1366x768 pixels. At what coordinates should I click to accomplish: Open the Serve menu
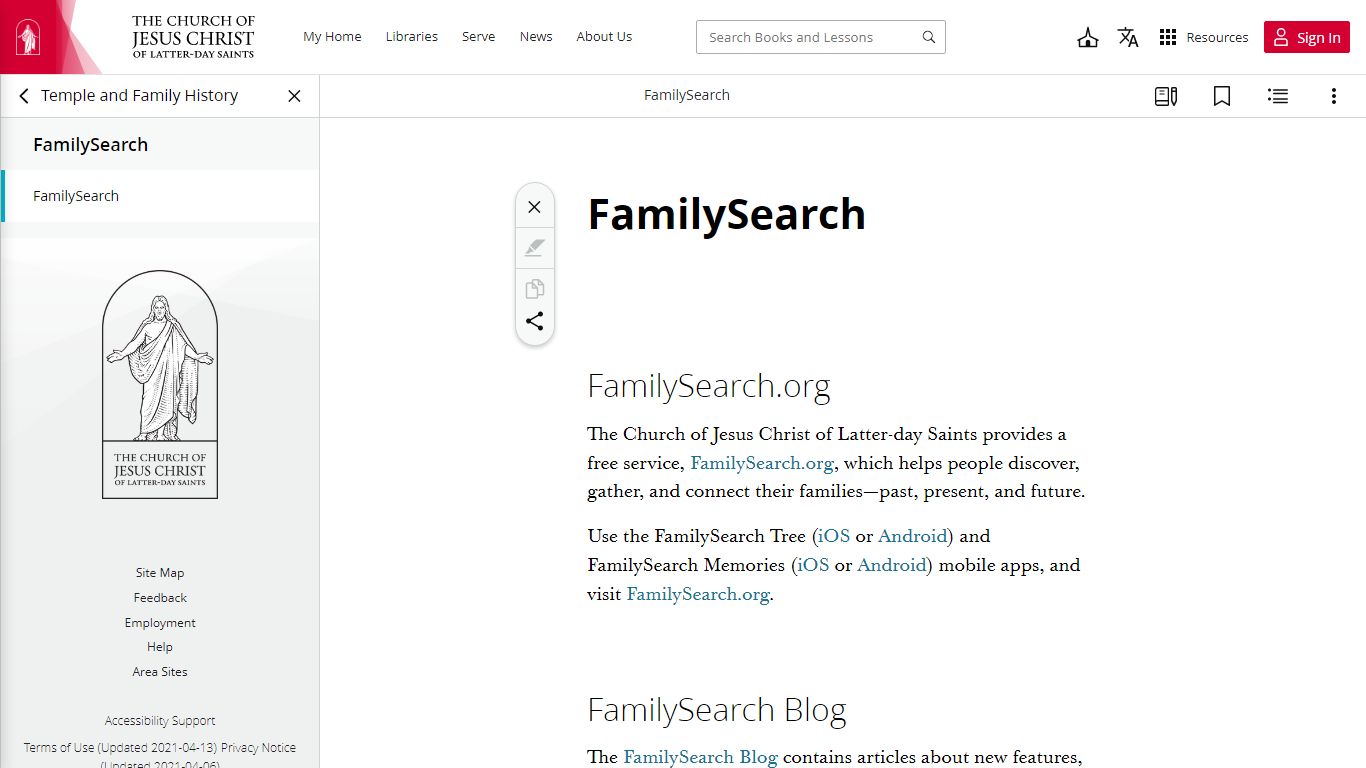point(478,37)
